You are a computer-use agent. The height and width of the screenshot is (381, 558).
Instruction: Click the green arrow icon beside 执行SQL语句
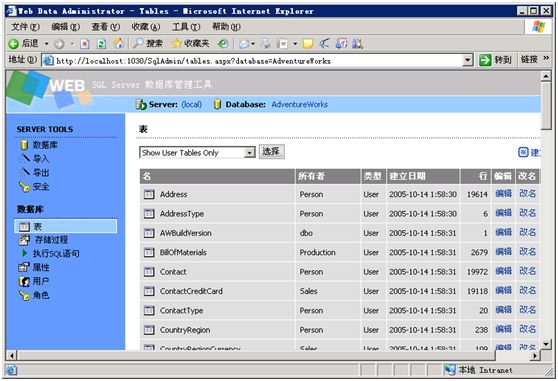pos(25,253)
